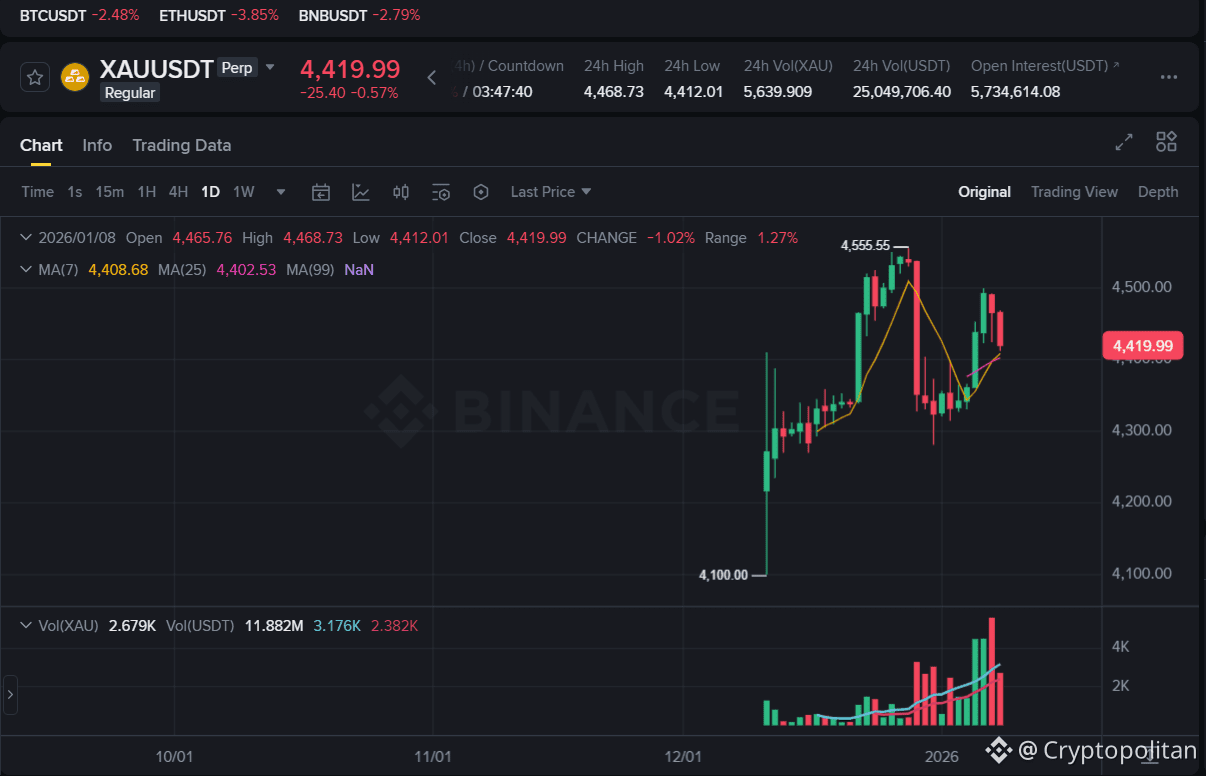Image resolution: width=1206 pixels, height=776 pixels.
Task: Expand the chart to fullscreen with diagonal arrows
Action: point(1123,142)
